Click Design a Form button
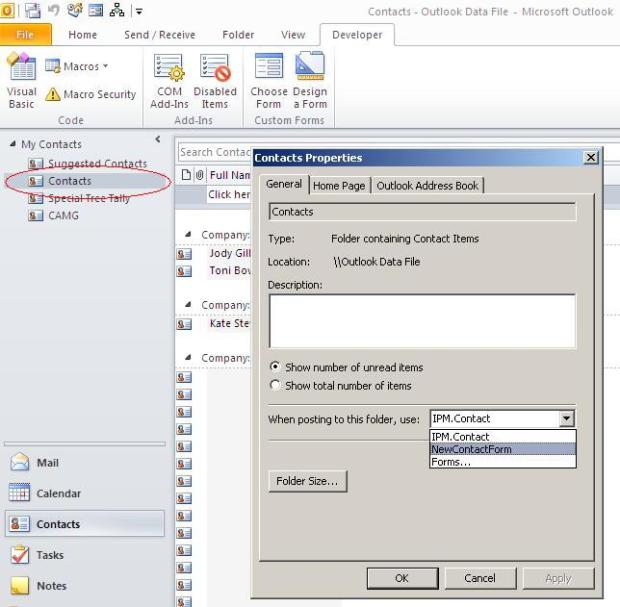Screen dimensions: 620x607 pos(310,81)
